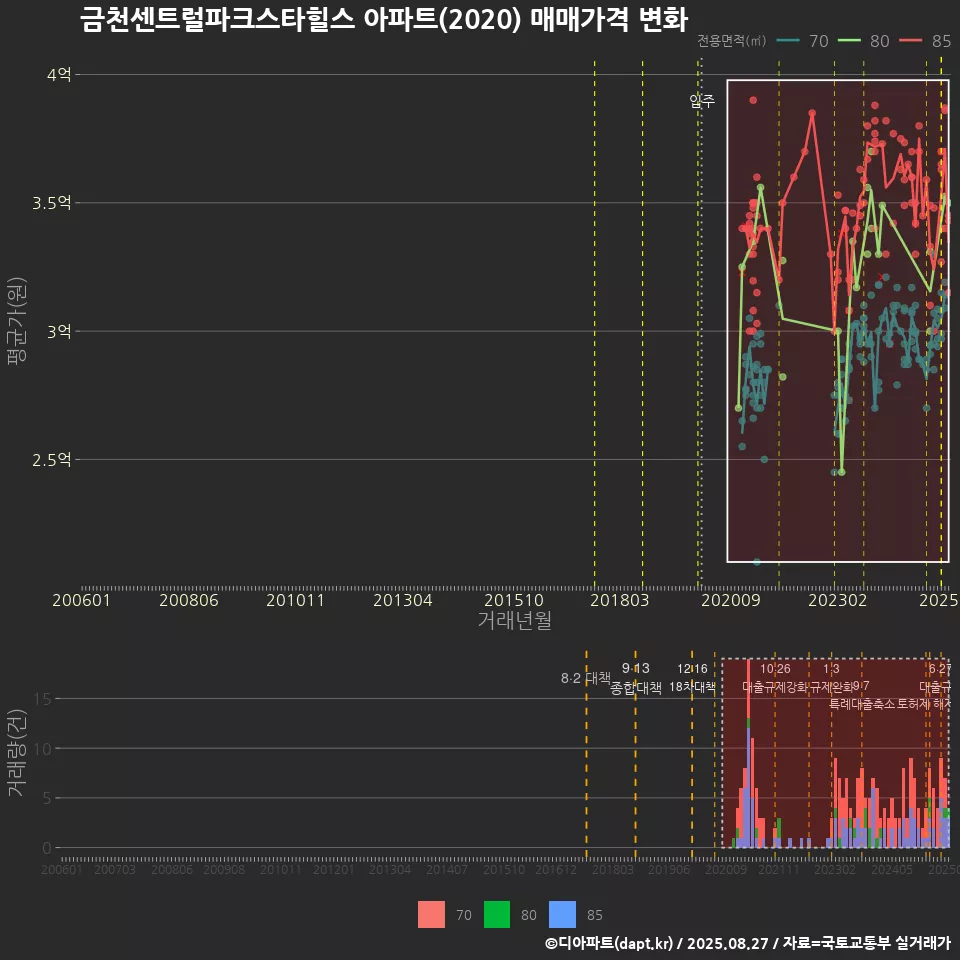Click 201201 on the volume chart axis
This screenshot has width=960, height=960.
tap(334, 869)
